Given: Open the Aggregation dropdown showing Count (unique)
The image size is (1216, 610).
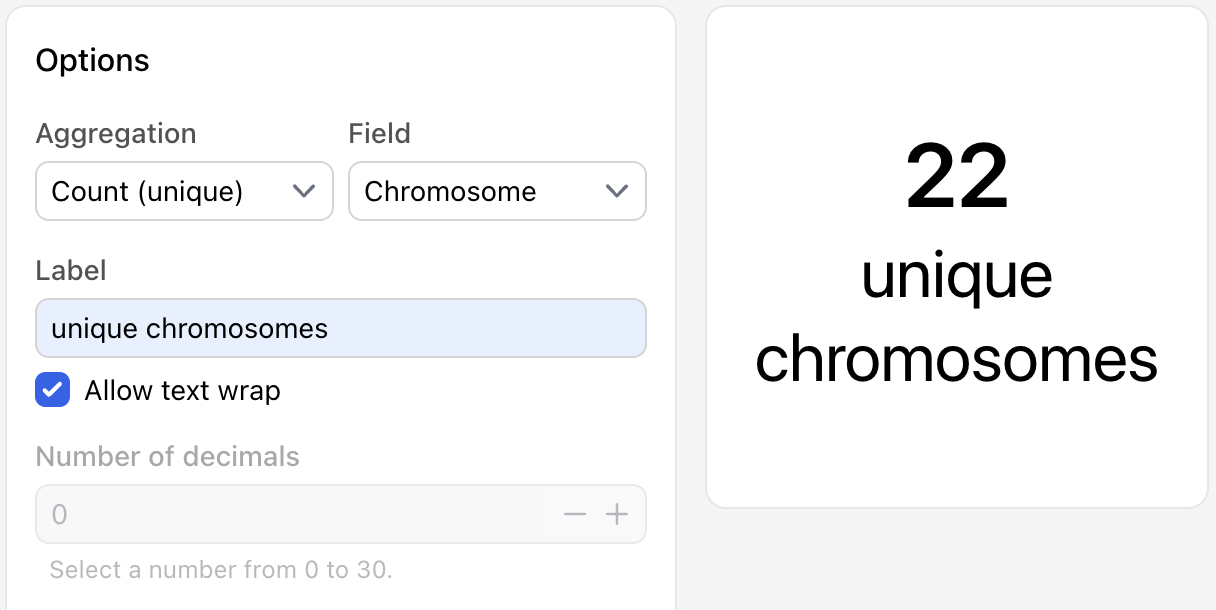Looking at the screenshot, I should (x=160, y=191).
